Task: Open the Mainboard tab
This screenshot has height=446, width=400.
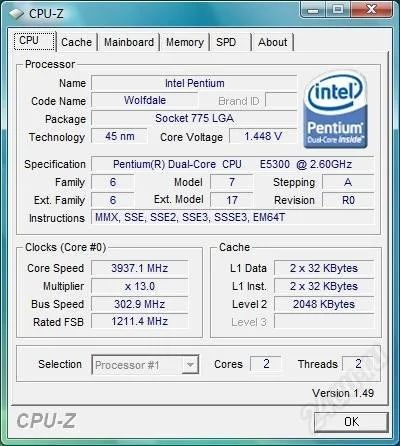Action: tap(129, 42)
